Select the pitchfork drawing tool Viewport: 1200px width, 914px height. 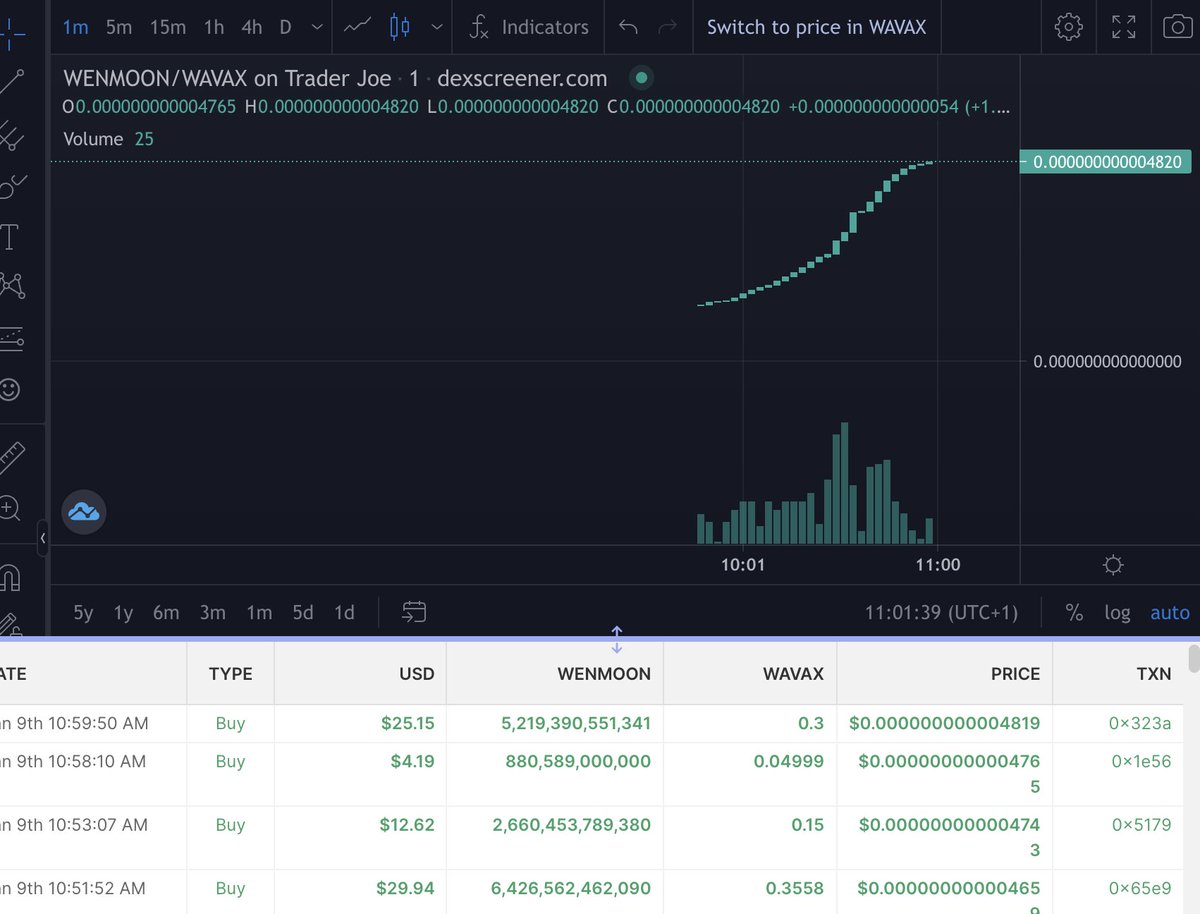(x=12, y=135)
